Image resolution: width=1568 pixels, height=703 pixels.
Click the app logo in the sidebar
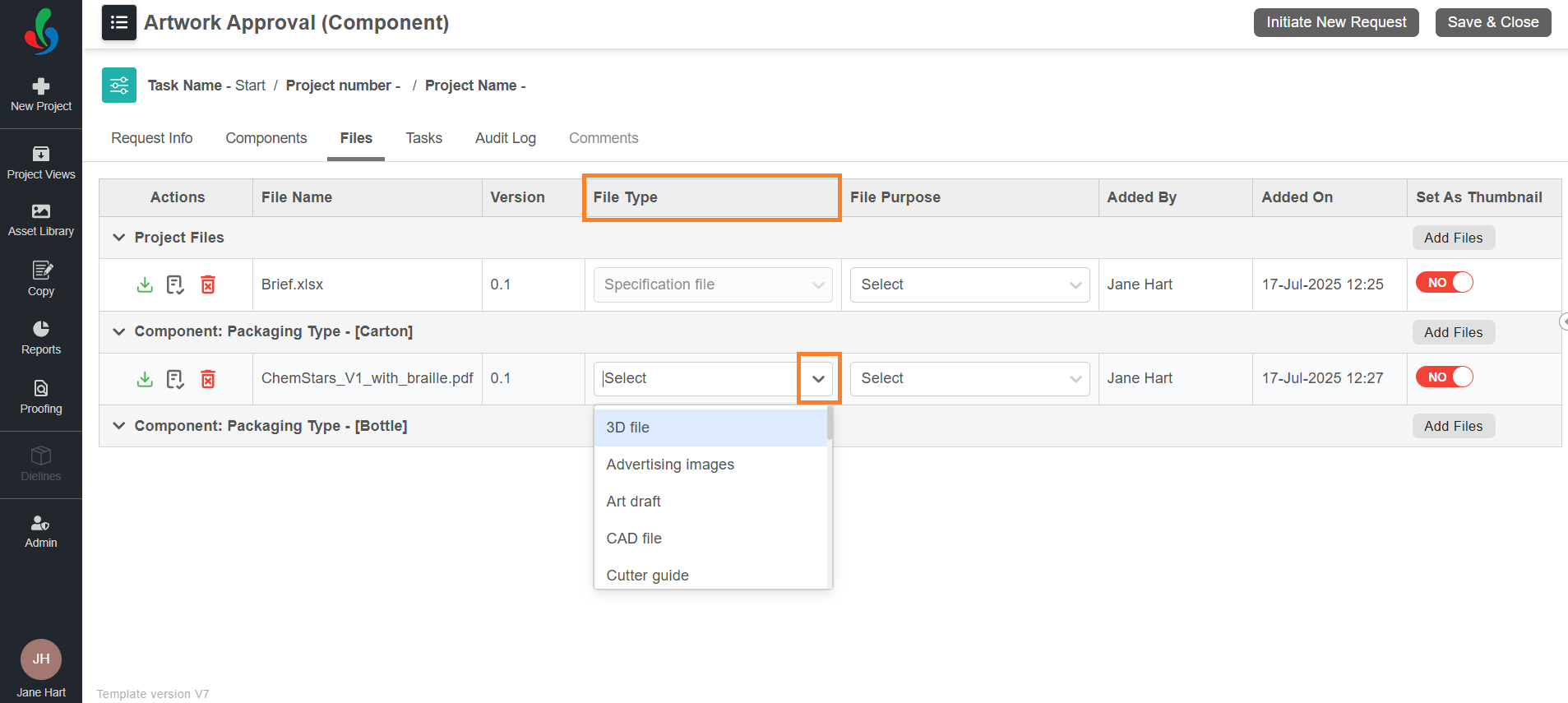[x=41, y=31]
